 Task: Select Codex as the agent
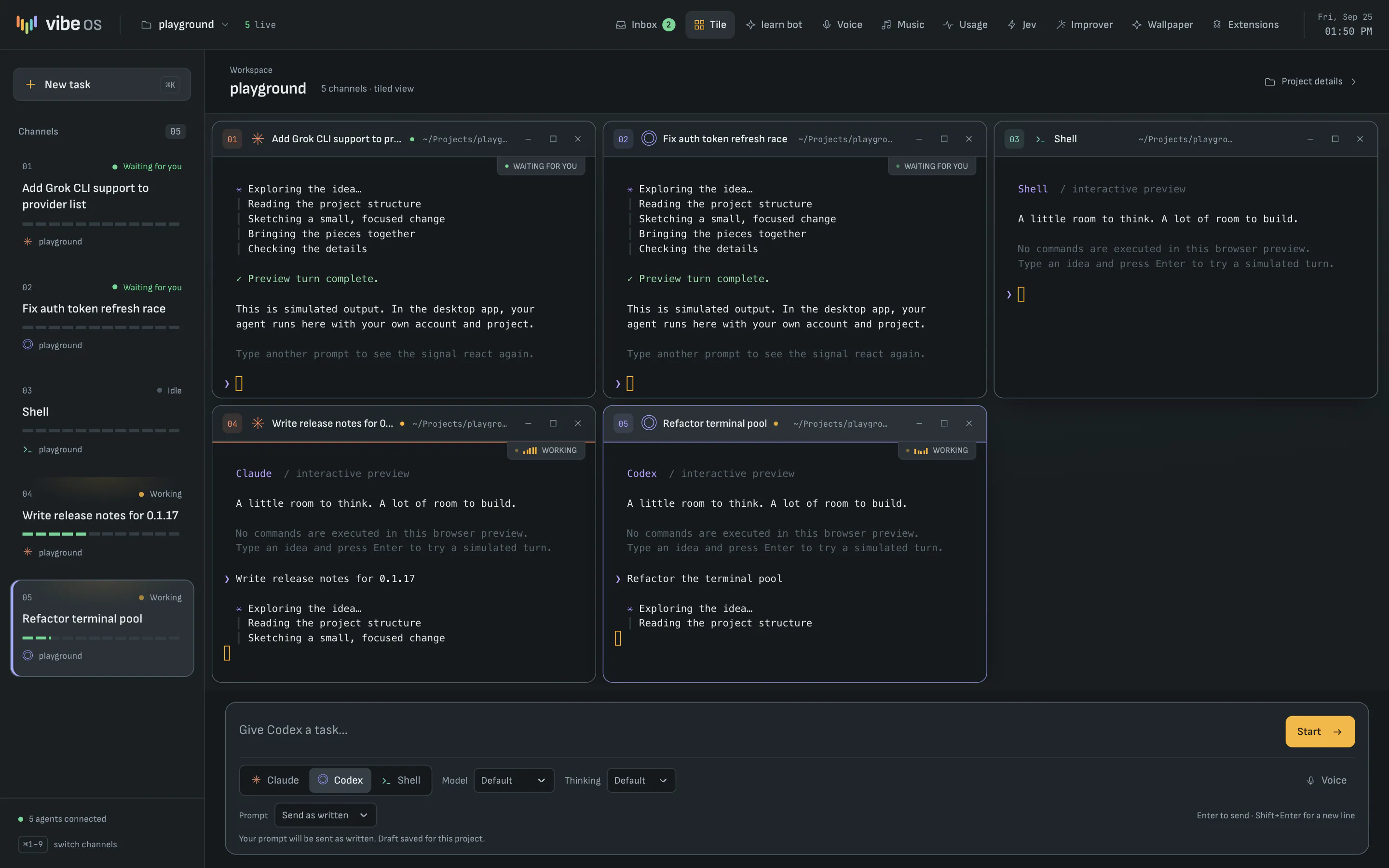[x=340, y=780]
